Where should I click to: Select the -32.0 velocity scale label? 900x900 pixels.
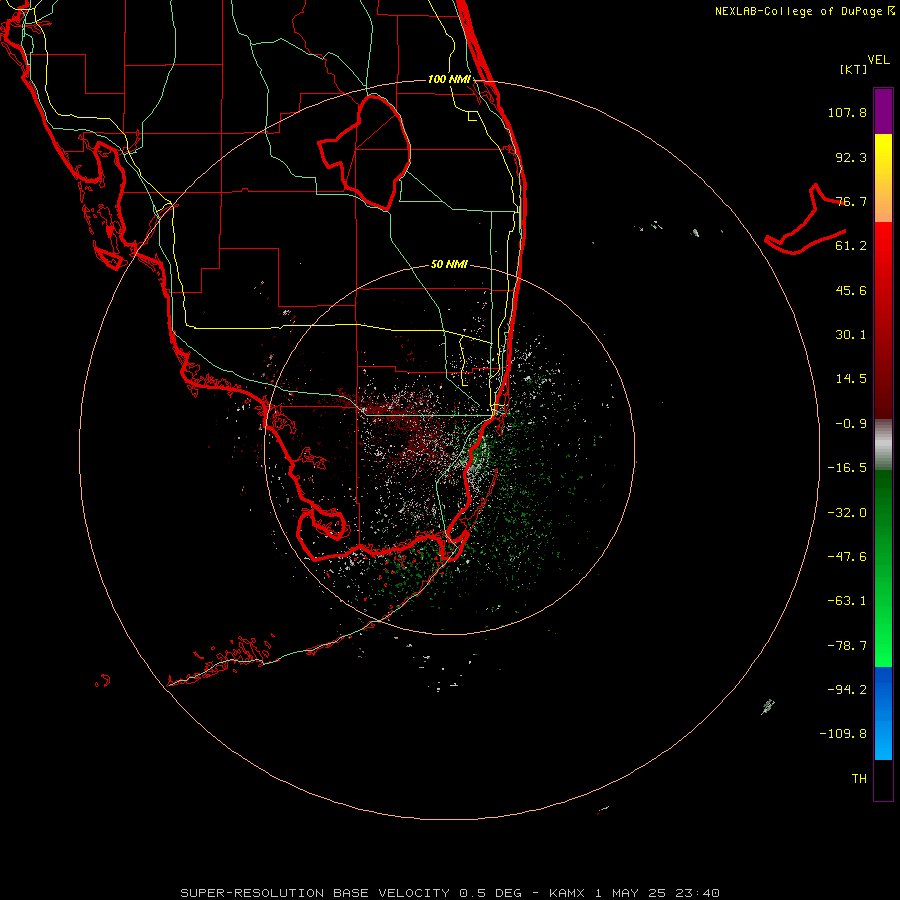point(847,513)
